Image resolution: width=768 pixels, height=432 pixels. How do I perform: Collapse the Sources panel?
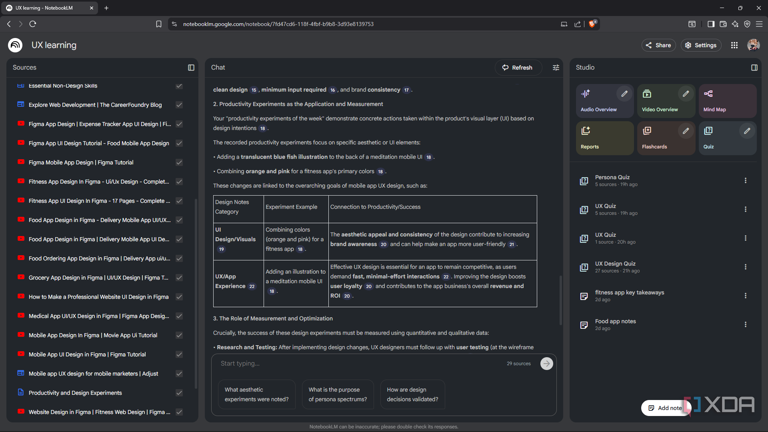pos(191,68)
